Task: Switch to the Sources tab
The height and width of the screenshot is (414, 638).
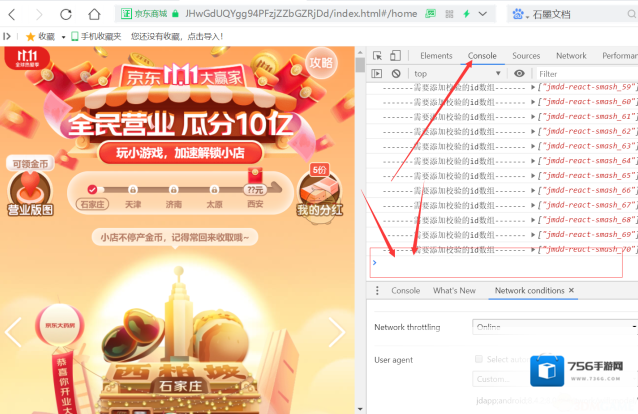Action: point(526,56)
